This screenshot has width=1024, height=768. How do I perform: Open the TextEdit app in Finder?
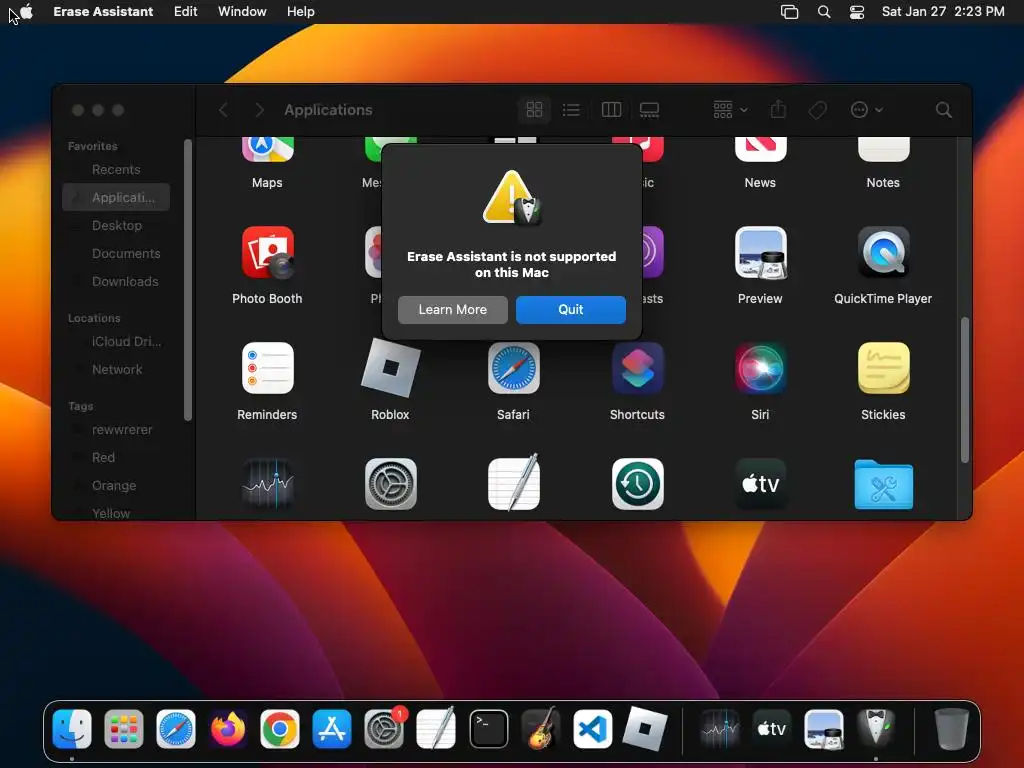pos(514,483)
